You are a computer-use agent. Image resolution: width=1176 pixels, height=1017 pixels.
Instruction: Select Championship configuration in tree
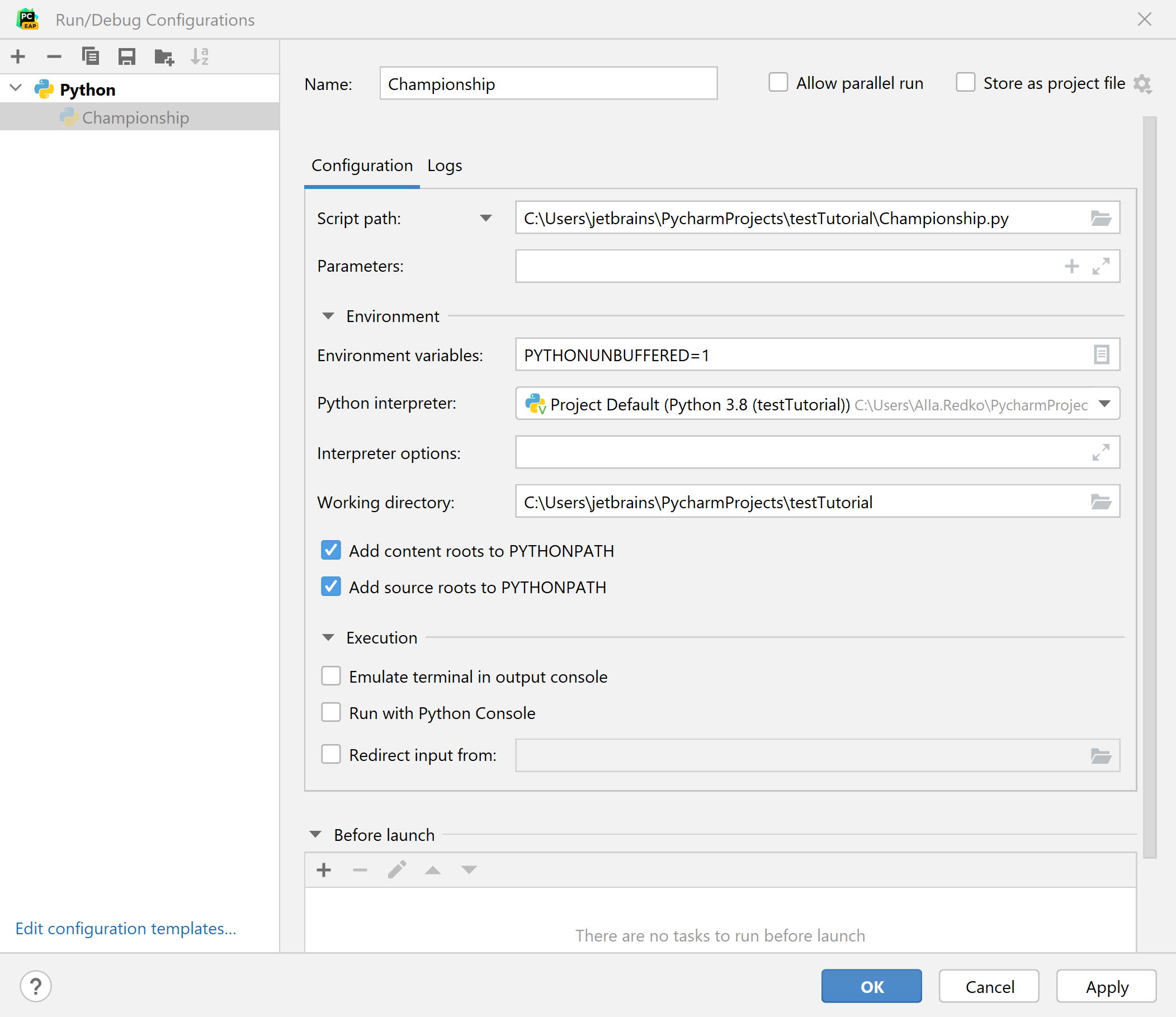pos(135,117)
